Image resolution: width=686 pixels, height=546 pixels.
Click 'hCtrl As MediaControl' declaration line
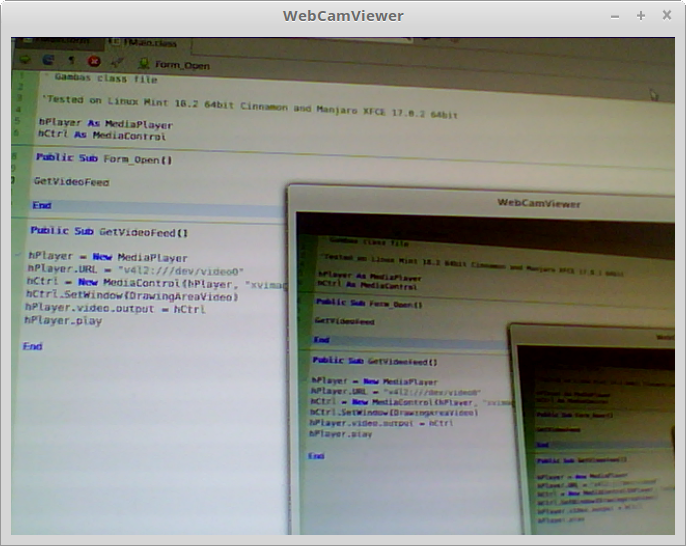[102, 135]
